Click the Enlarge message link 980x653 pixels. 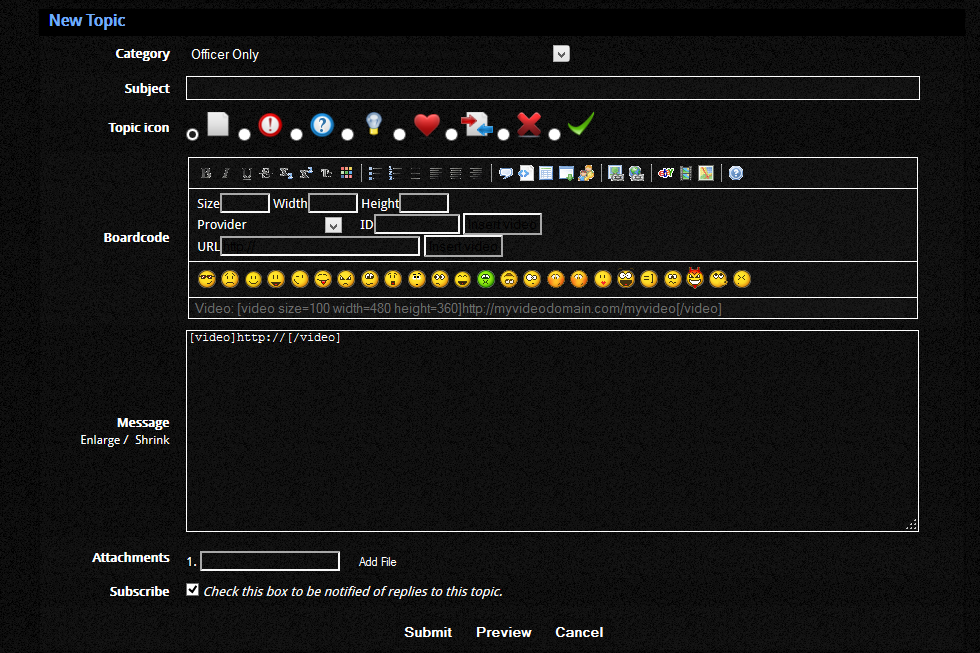(x=100, y=440)
